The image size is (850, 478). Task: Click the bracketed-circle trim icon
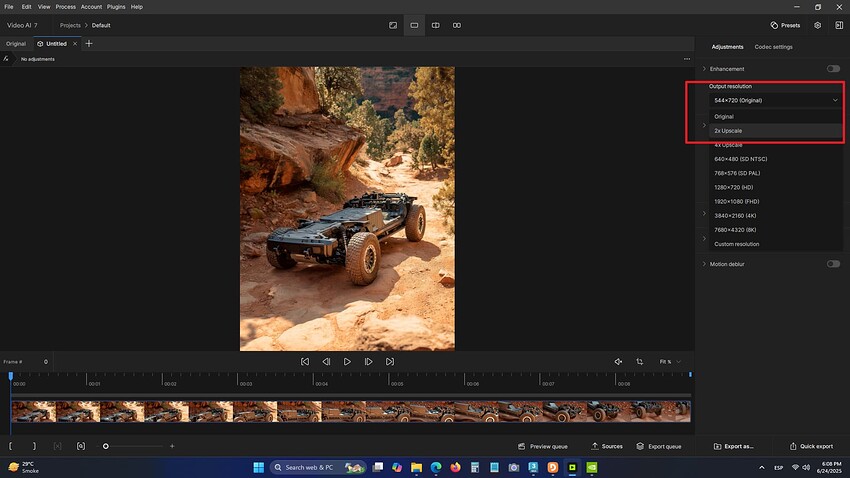81,446
